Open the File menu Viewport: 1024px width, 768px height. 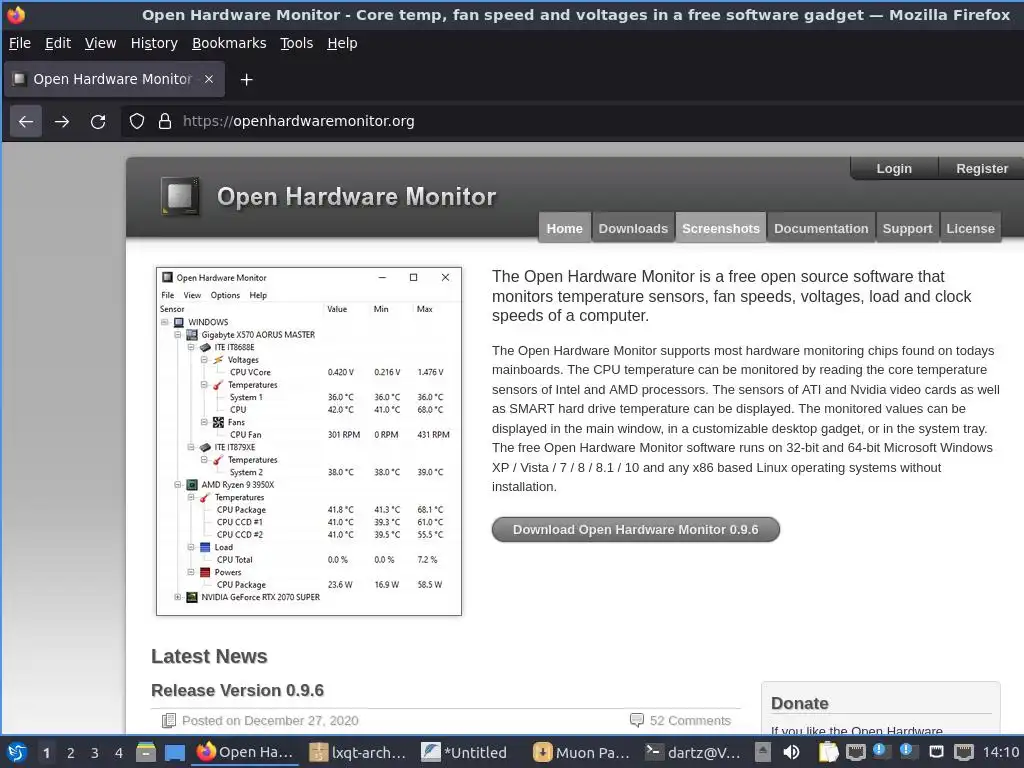pos(20,43)
